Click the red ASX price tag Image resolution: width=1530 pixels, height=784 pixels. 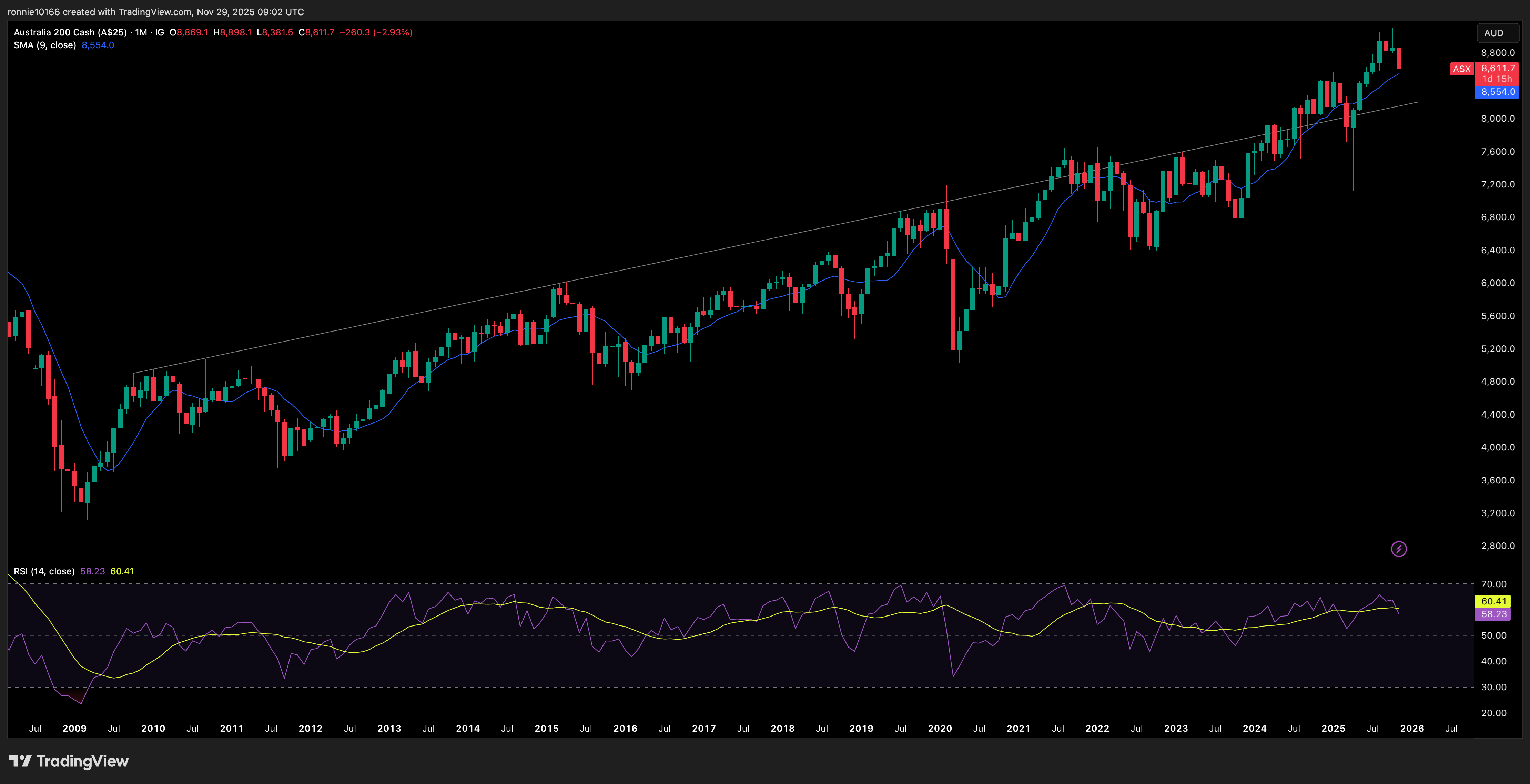click(1461, 69)
